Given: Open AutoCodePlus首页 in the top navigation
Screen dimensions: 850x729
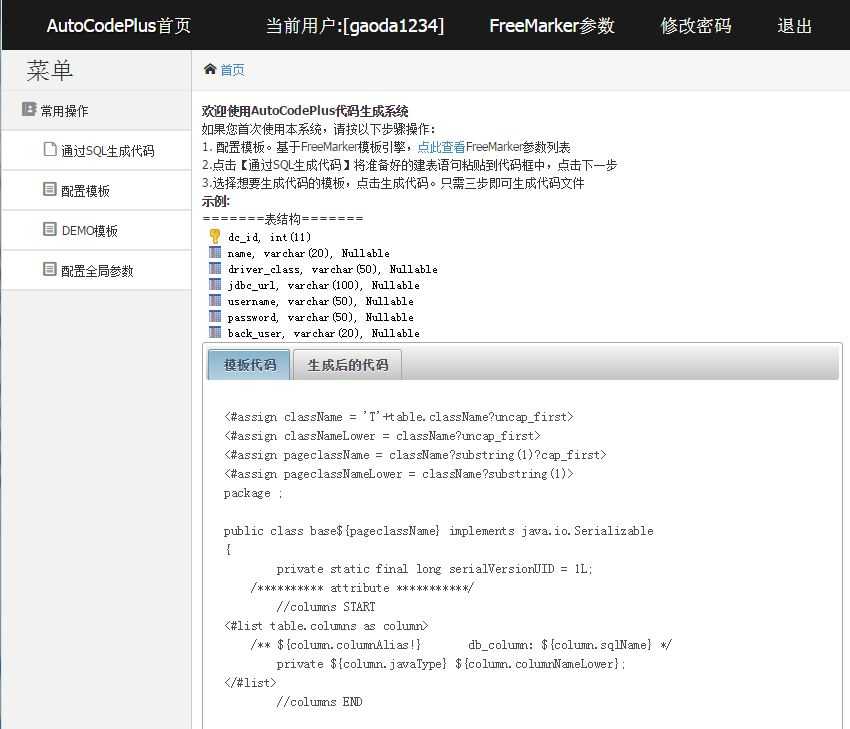Looking at the screenshot, I should [x=119, y=25].
